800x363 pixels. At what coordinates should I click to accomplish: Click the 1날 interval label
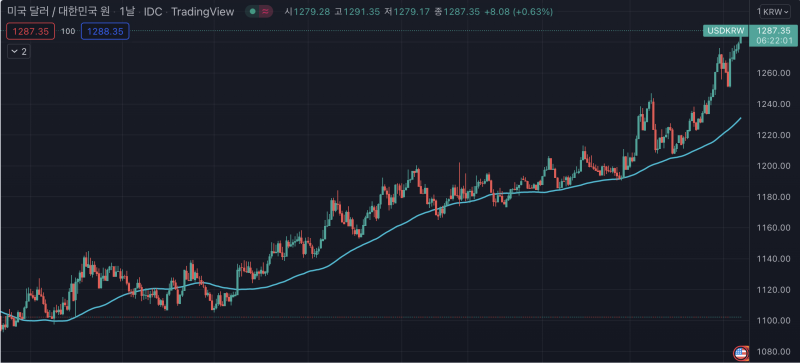pyautogui.click(x=127, y=11)
